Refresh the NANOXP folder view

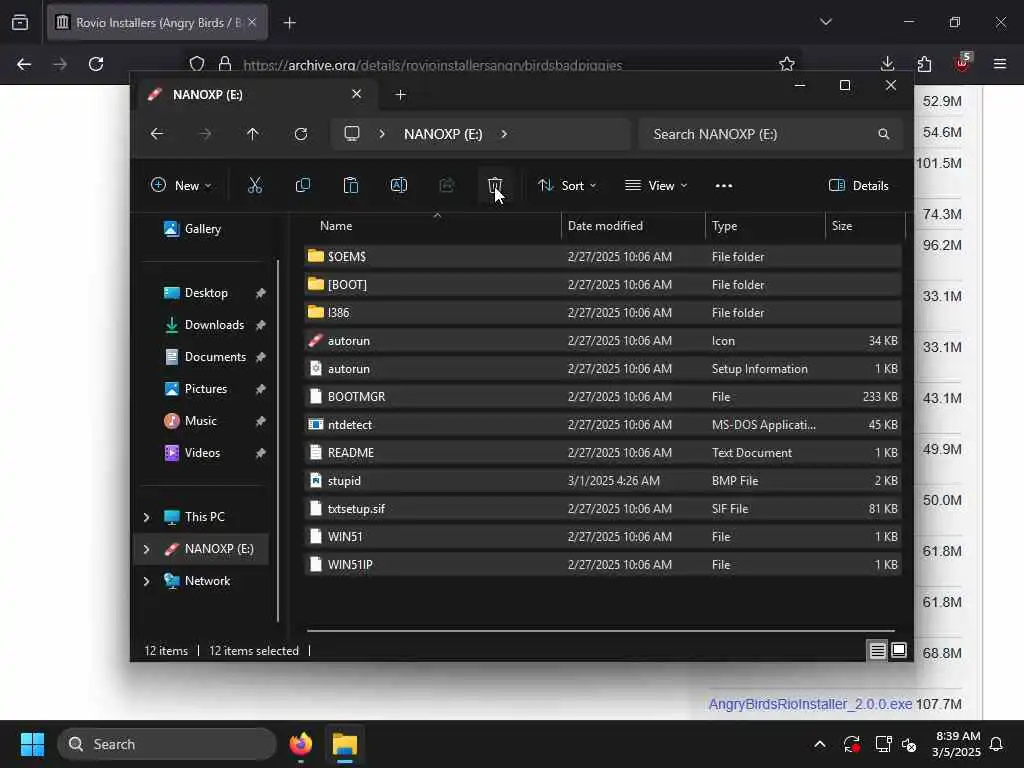(301, 134)
